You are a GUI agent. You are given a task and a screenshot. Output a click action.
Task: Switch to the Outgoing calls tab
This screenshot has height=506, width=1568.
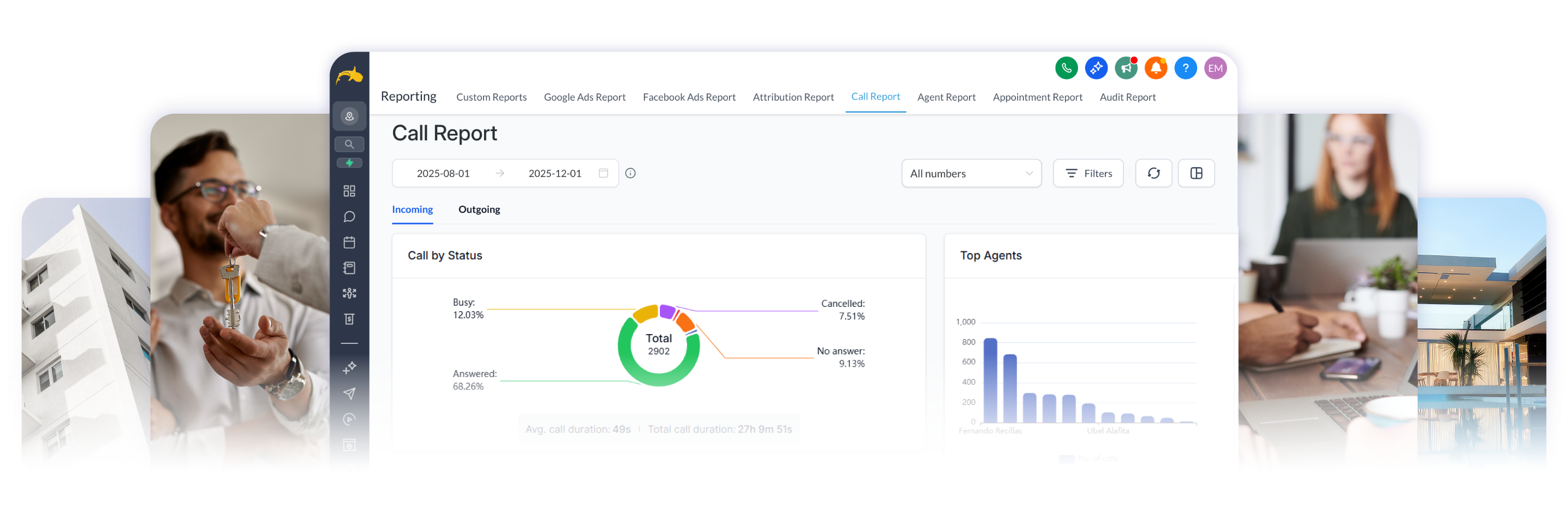tap(479, 209)
